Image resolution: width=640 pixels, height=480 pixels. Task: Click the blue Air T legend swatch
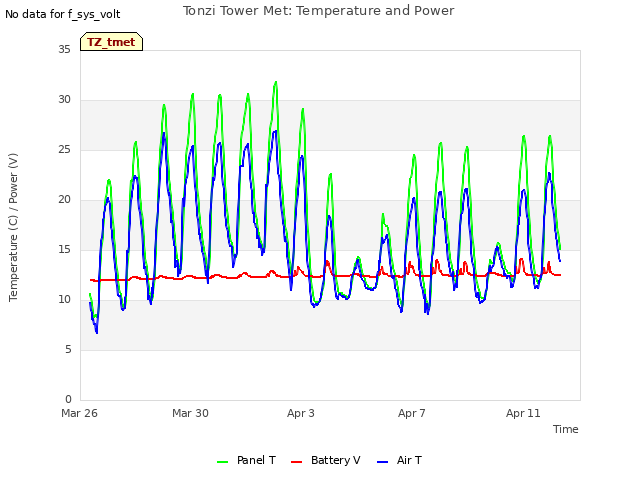click(x=382, y=462)
